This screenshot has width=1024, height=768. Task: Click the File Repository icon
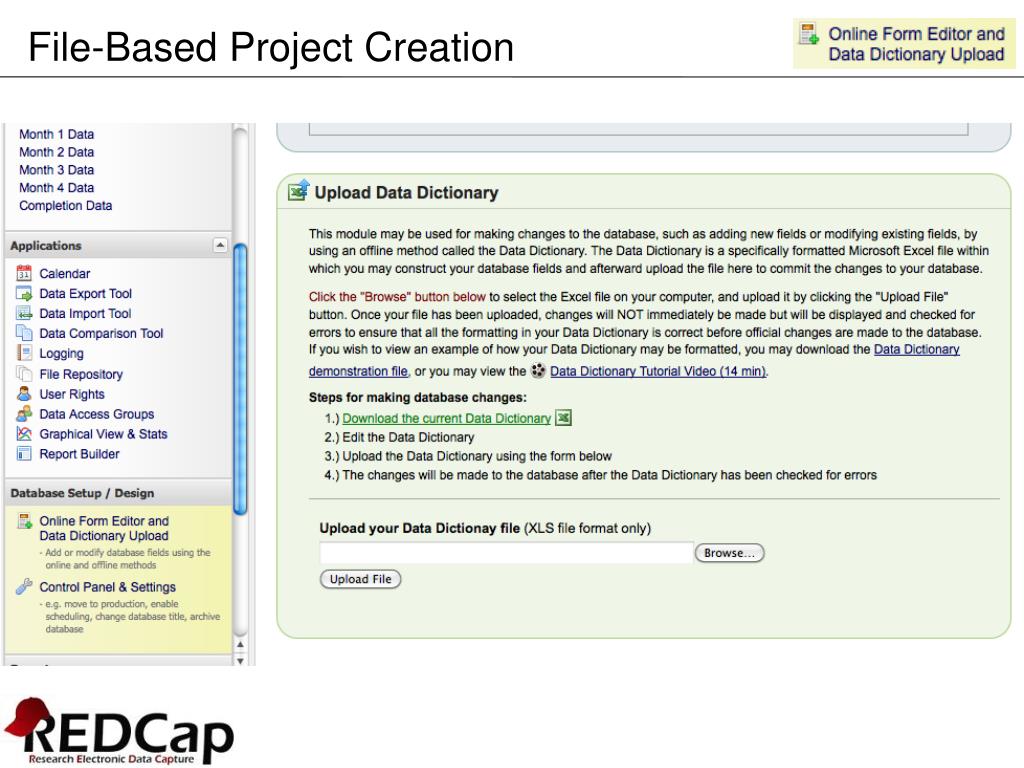24,374
